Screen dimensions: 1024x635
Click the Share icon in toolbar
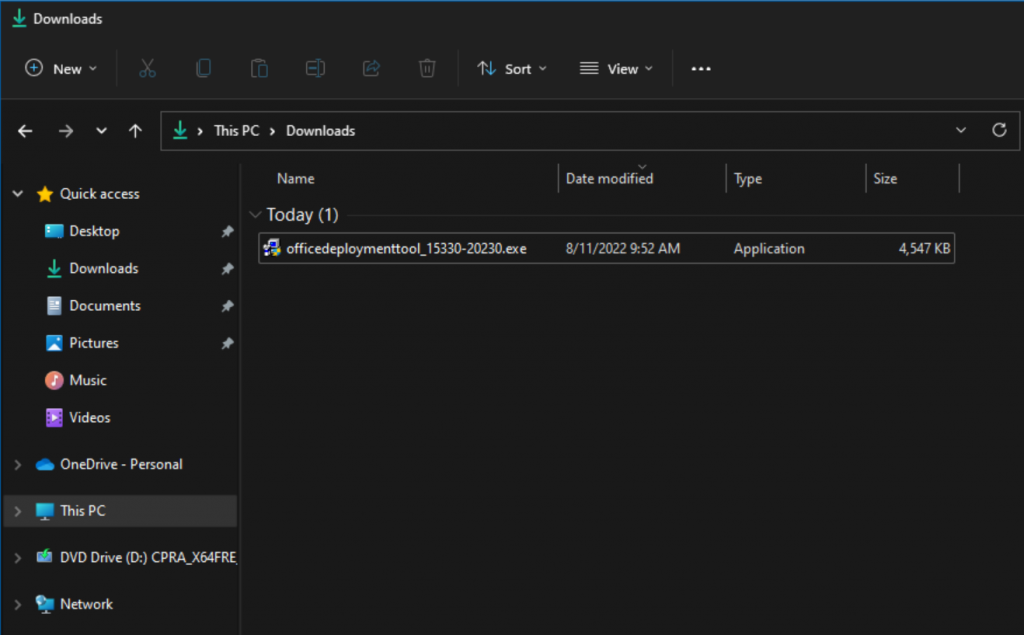coord(371,69)
